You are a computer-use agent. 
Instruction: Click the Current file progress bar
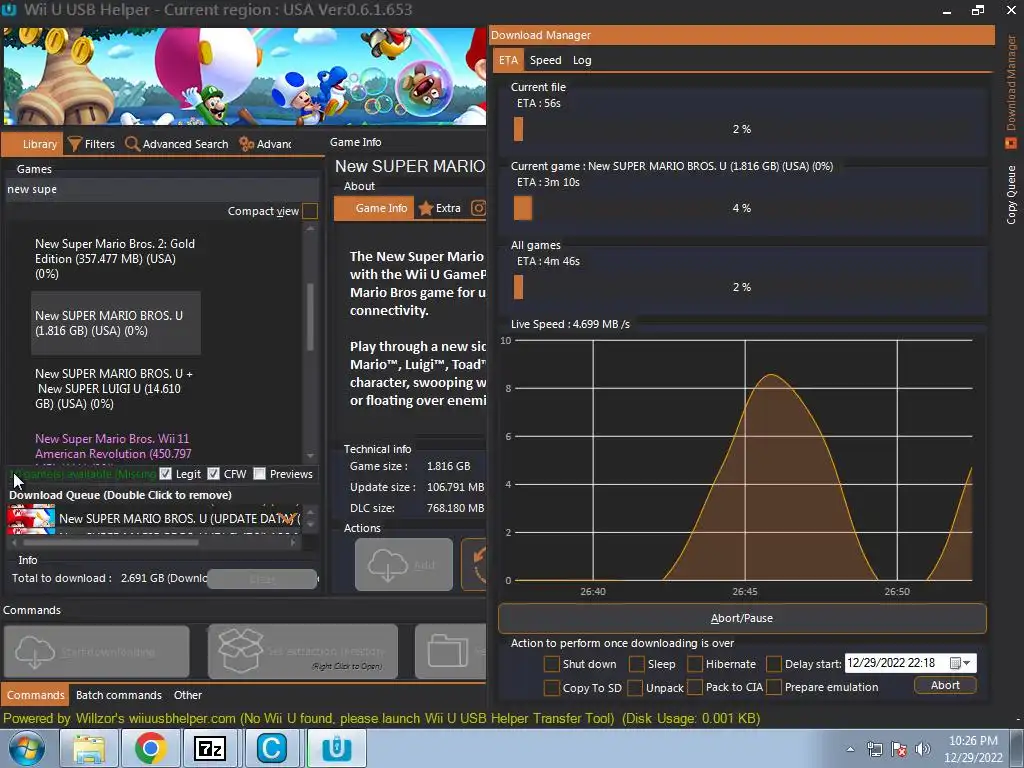[742, 129]
